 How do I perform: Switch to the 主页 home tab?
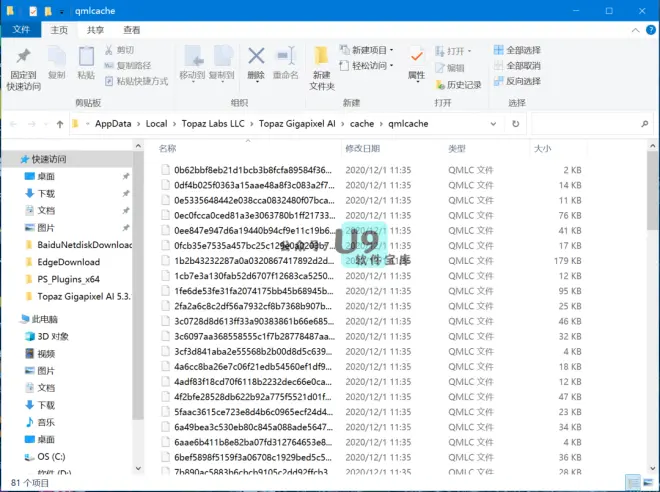coord(59,30)
